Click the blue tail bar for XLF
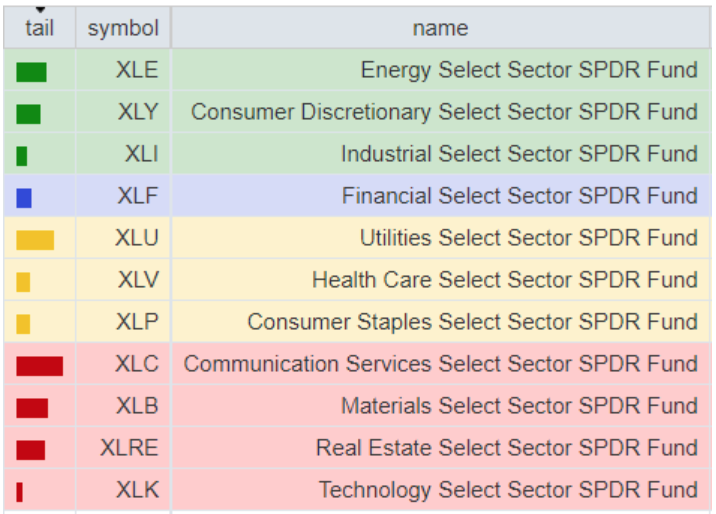 pyautogui.click(x=24, y=198)
